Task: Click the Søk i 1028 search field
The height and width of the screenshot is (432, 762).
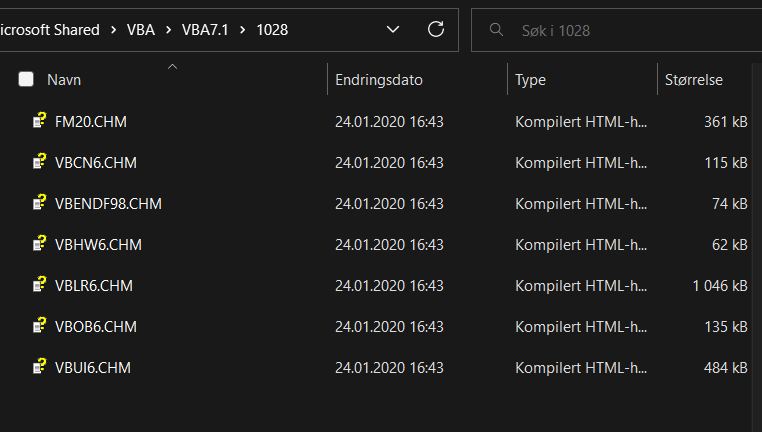Action: [x=616, y=30]
